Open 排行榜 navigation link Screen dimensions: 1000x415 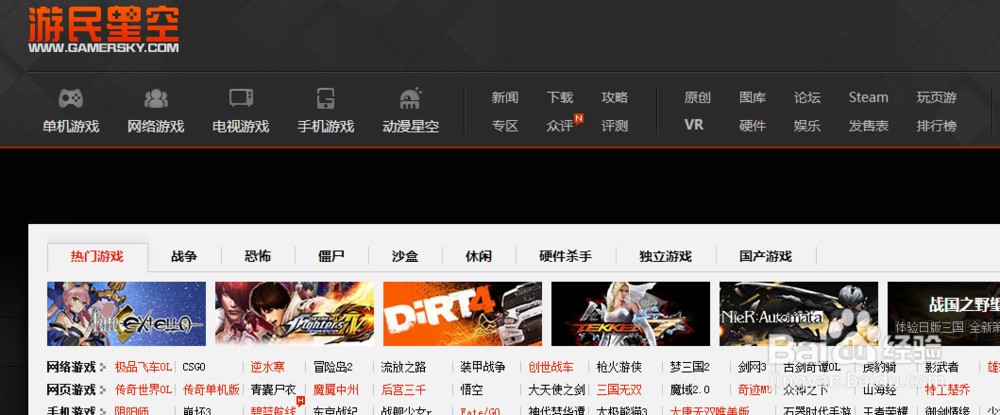pyautogui.click(x=937, y=126)
